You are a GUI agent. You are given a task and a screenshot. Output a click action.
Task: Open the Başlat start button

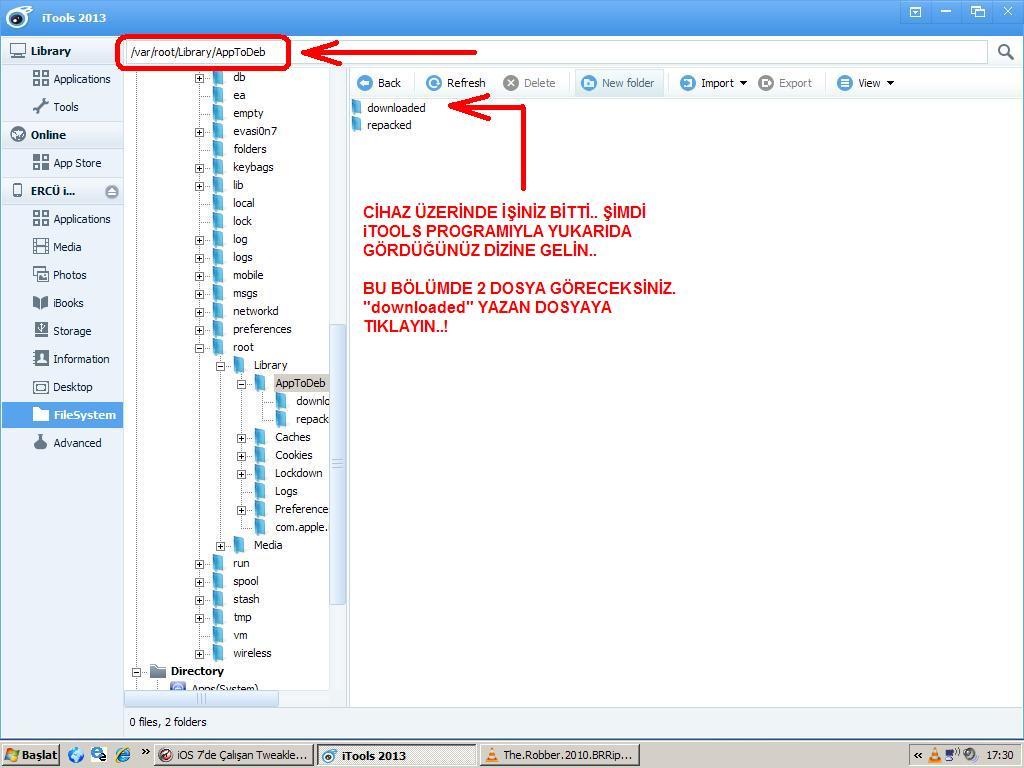(31, 755)
